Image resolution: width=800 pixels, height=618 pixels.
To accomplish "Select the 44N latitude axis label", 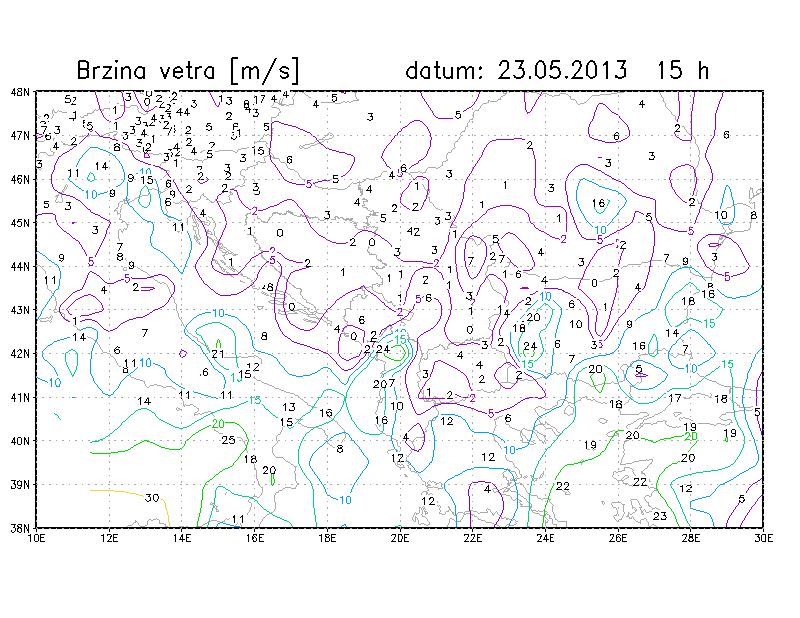I will 20,266.
